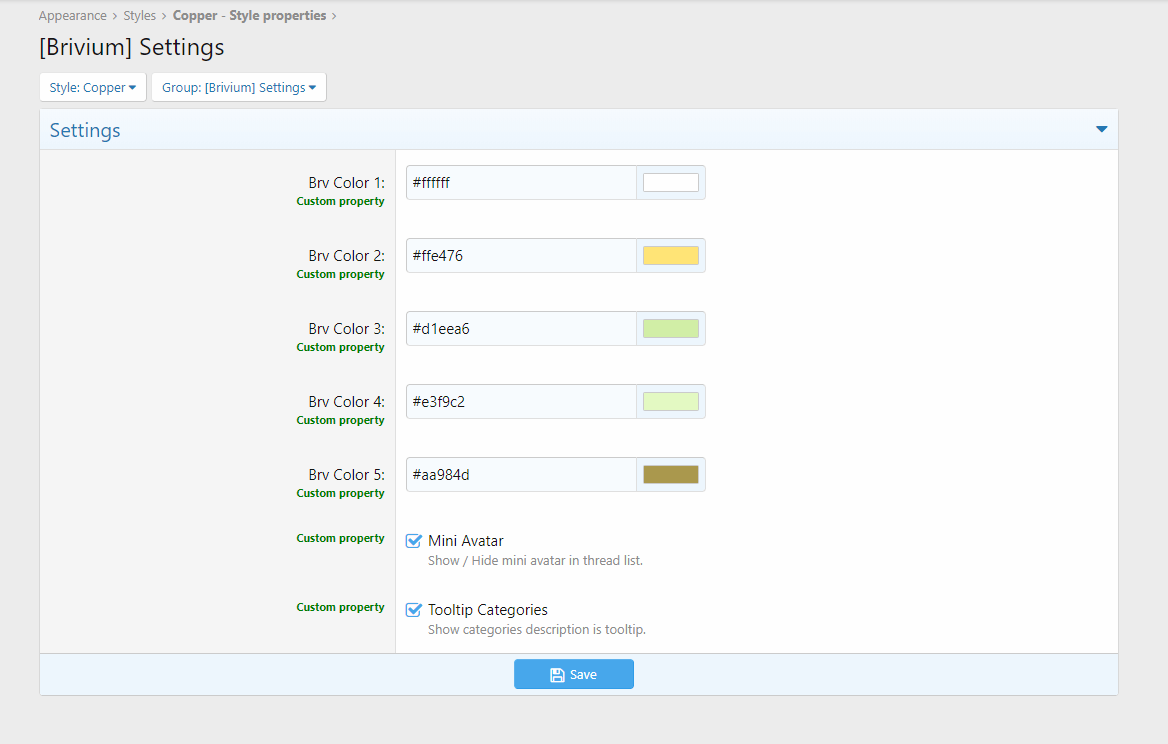
Task: Focus the Brv Color 3 hex field
Action: coord(521,328)
